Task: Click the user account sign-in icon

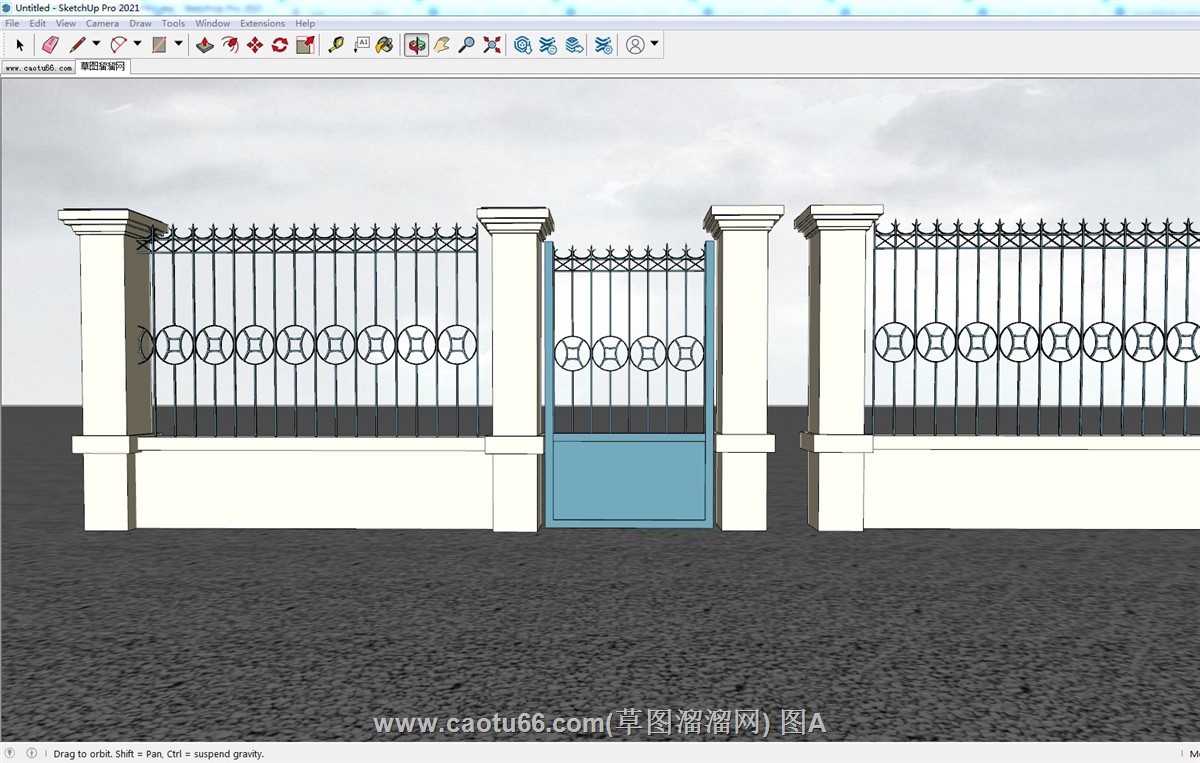Action: point(635,45)
